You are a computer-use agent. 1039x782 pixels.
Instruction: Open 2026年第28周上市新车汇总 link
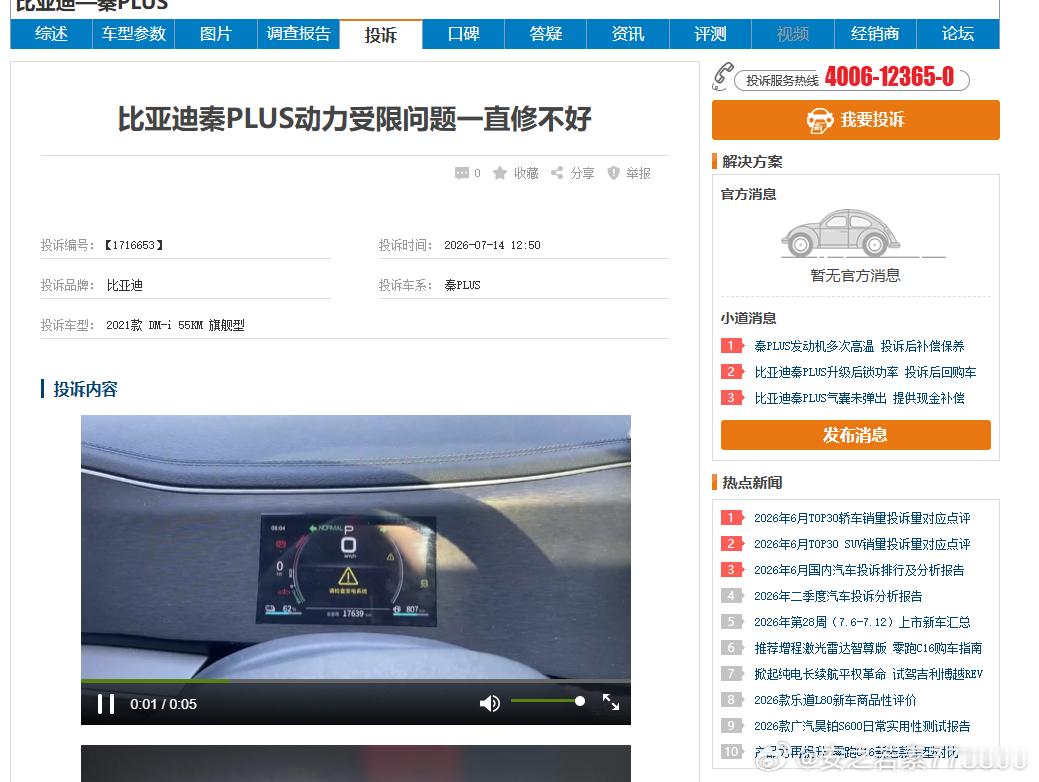point(861,622)
